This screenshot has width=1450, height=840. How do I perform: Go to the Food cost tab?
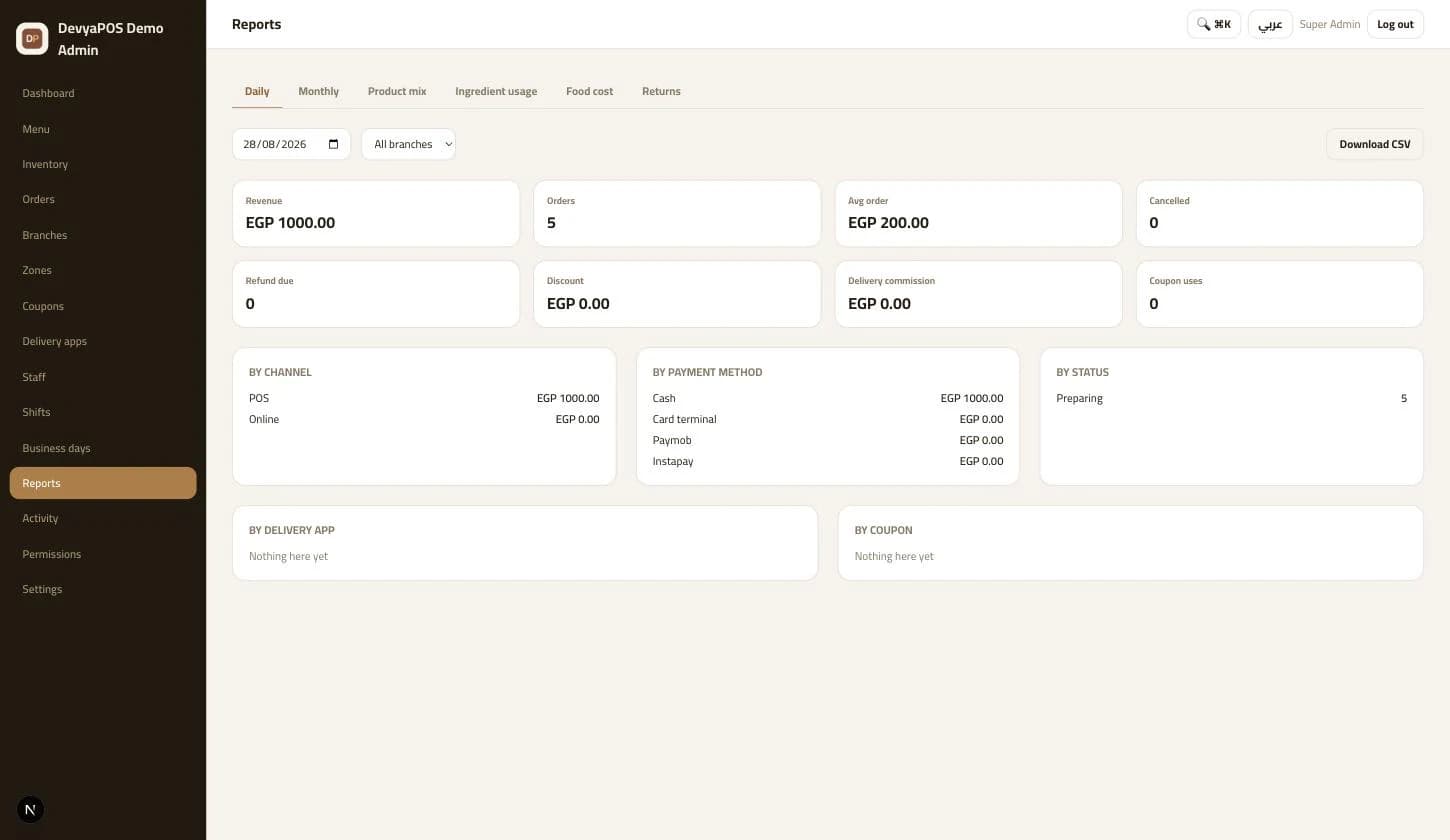coord(589,91)
